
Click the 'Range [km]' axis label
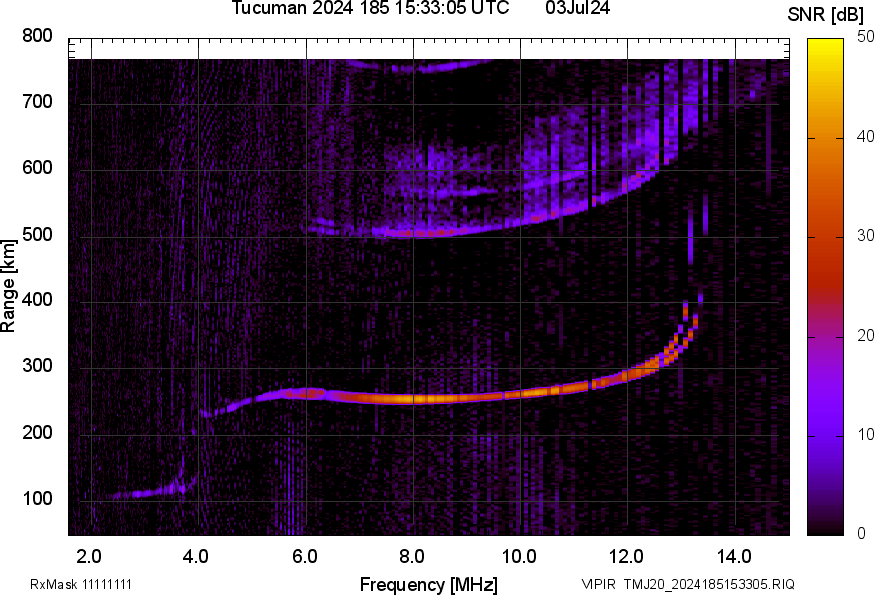pyautogui.click(x=8, y=286)
